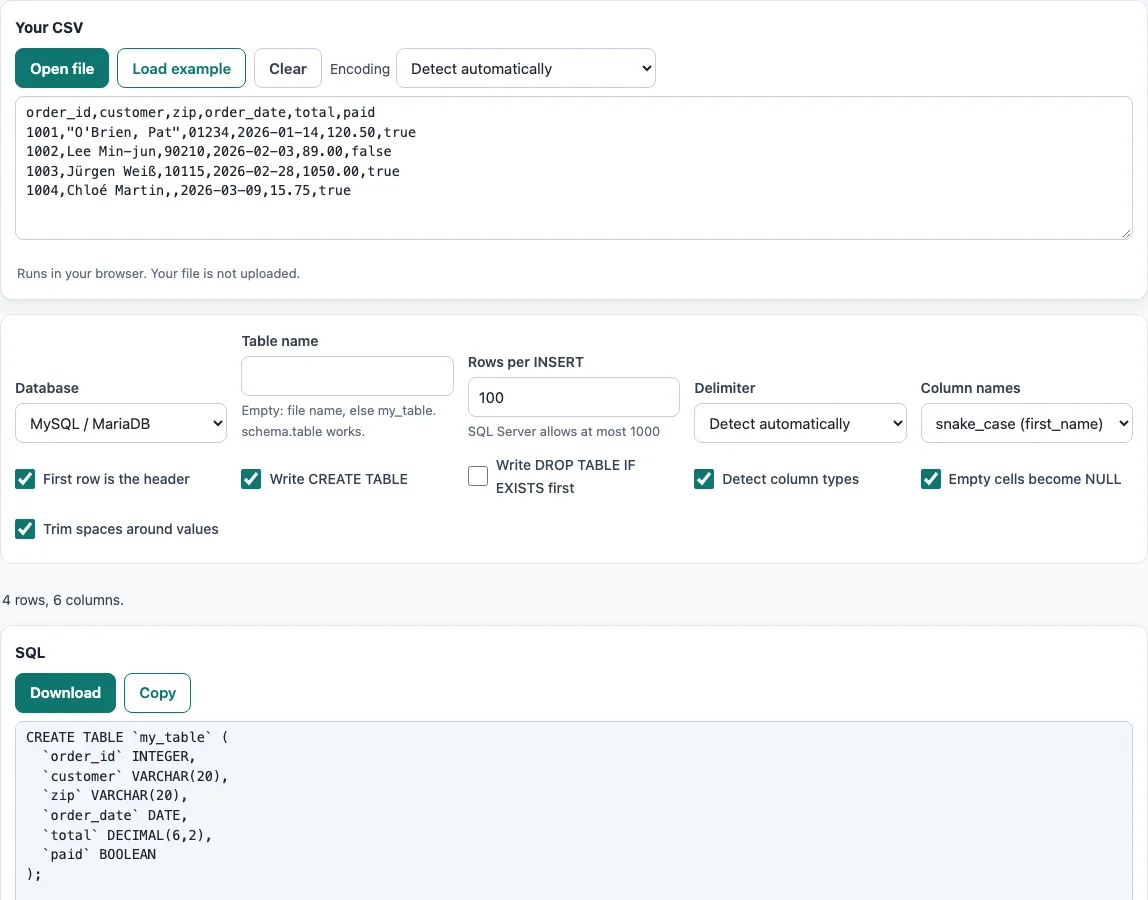
Task: Click "Runs in your browser" notice text
Action: tap(158, 273)
